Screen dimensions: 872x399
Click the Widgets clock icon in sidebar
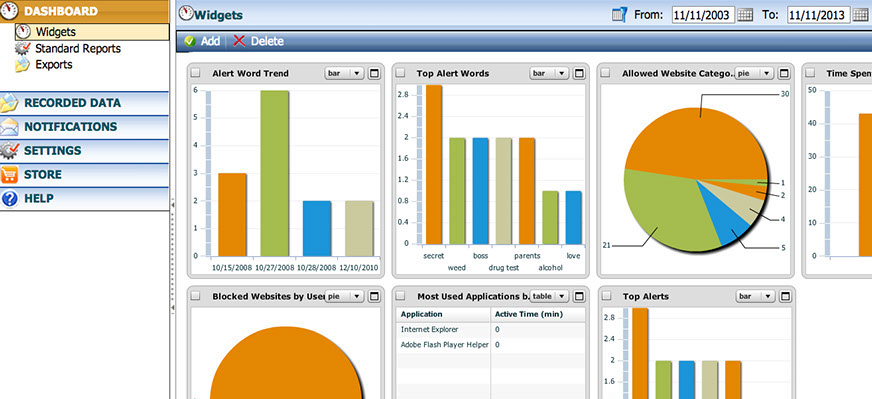click(23, 32)
